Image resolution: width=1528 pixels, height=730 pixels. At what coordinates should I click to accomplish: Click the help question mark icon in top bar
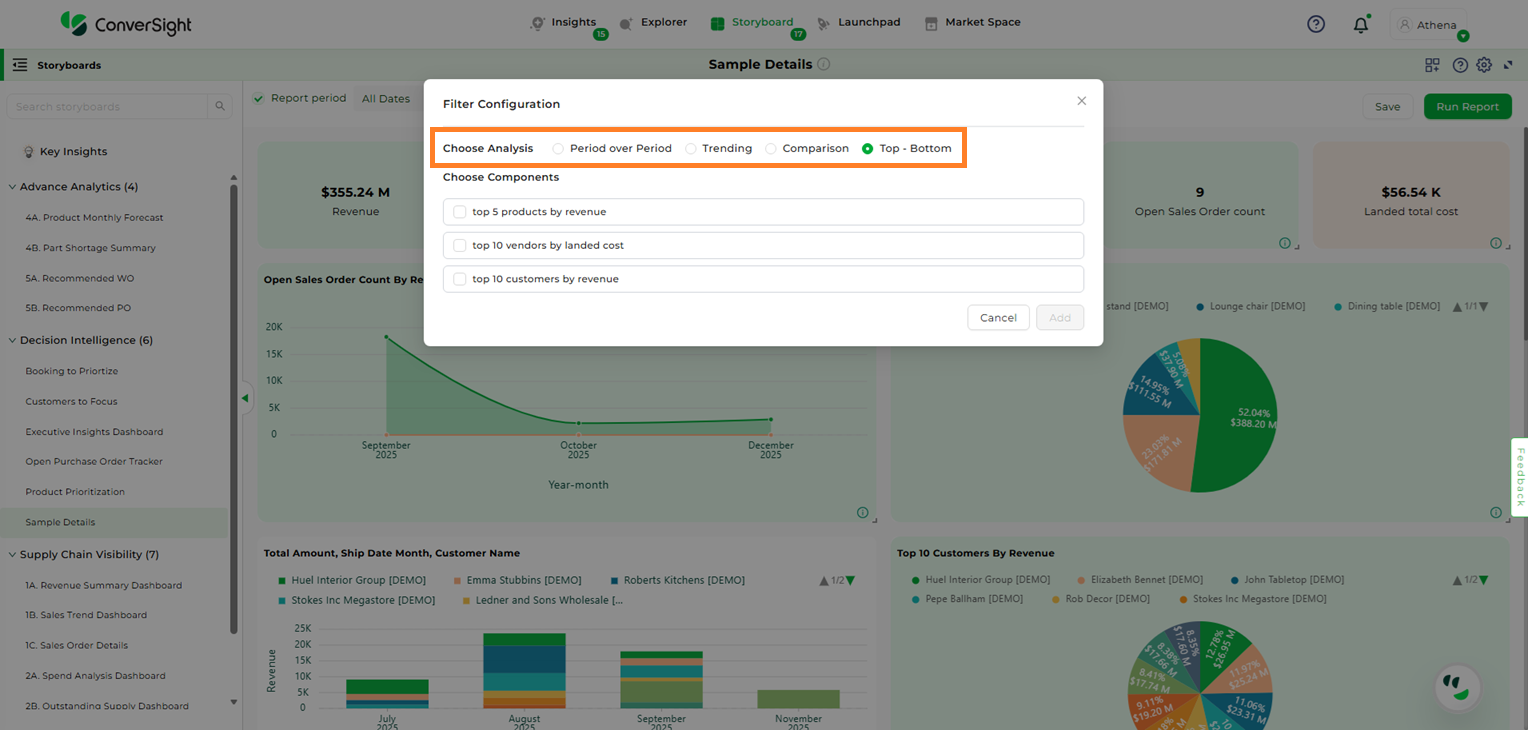tap(1316, 24)
